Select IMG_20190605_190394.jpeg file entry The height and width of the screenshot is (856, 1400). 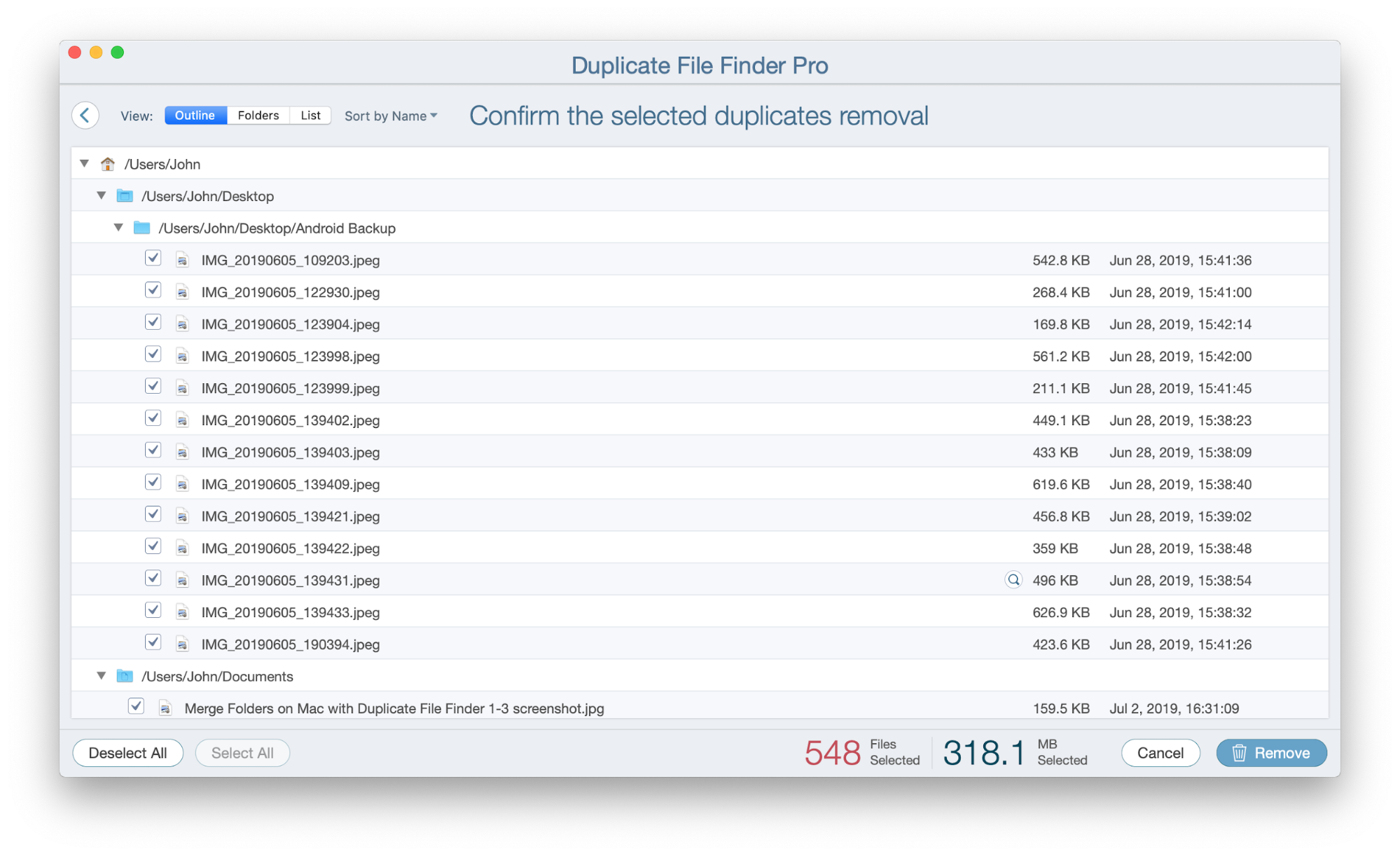click(x=290, y=644)
